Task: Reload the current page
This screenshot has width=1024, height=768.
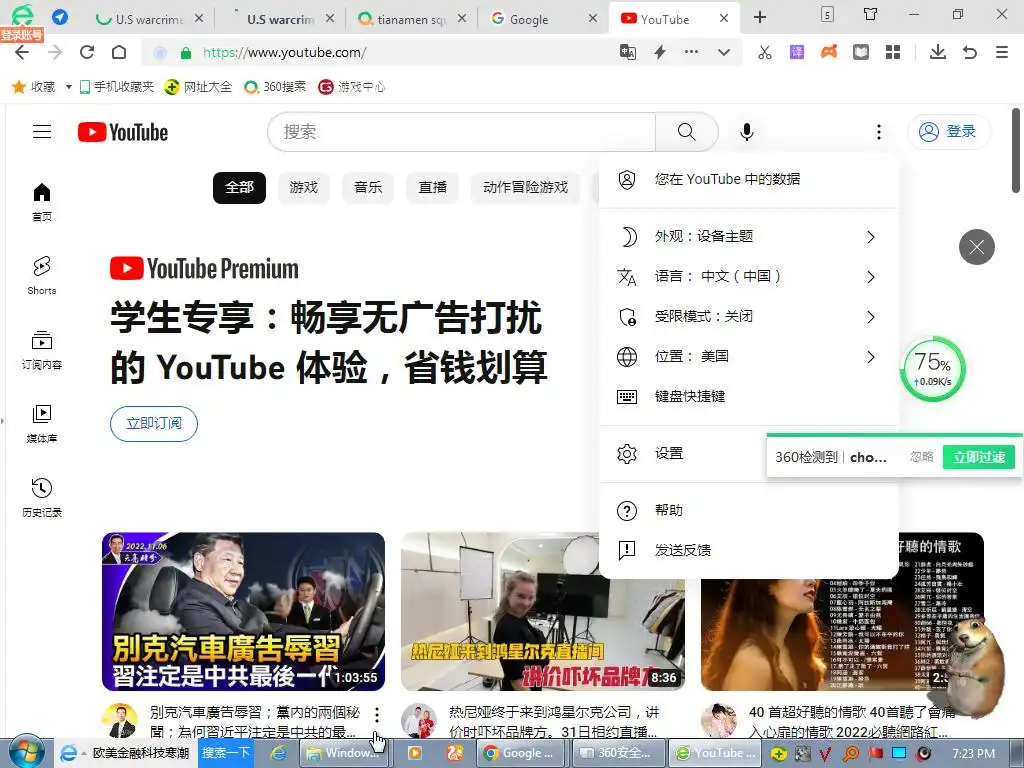Action: (87, 52)
